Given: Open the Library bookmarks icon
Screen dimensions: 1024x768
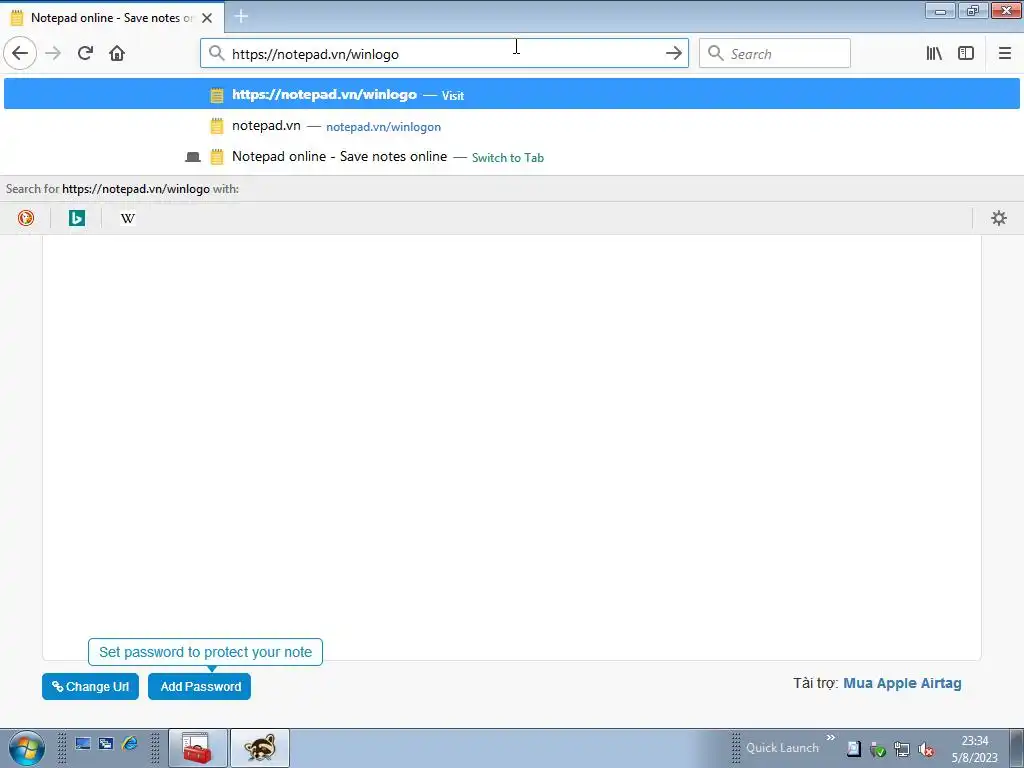Looking at the screenshot, I should tap(934, 53).
